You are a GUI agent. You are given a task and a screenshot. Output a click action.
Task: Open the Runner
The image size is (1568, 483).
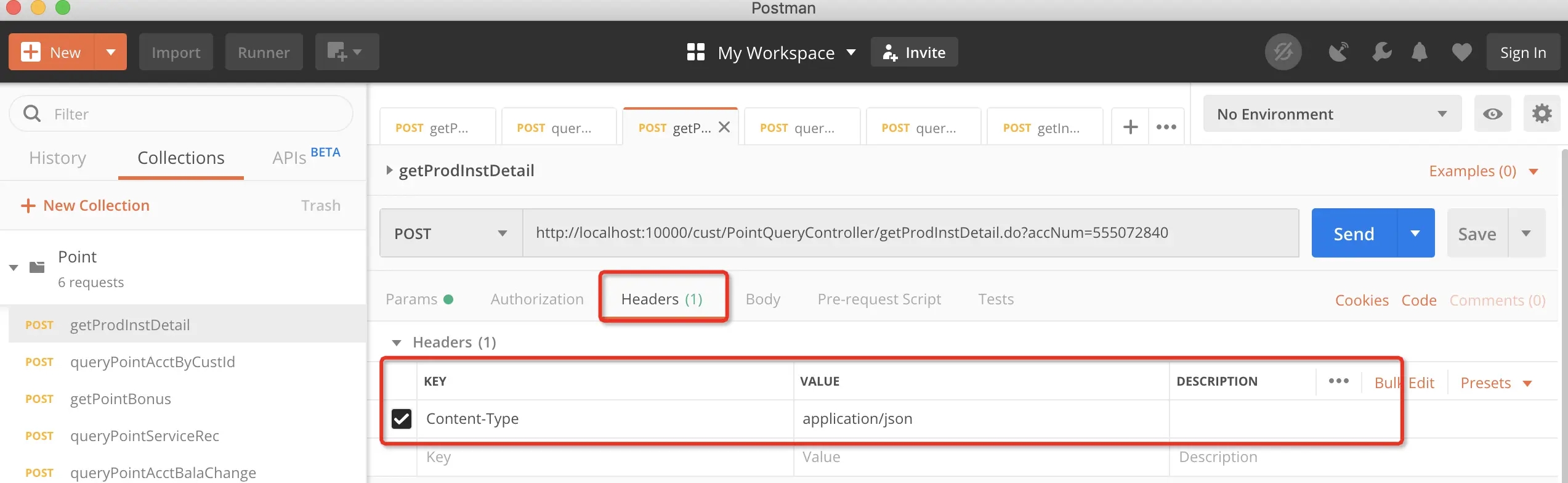[264, 52]
